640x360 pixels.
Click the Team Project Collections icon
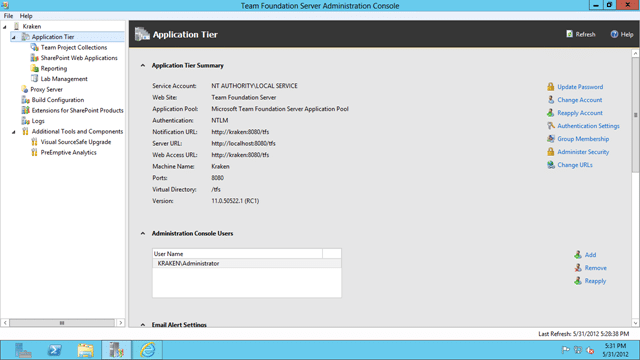point(35,47)
